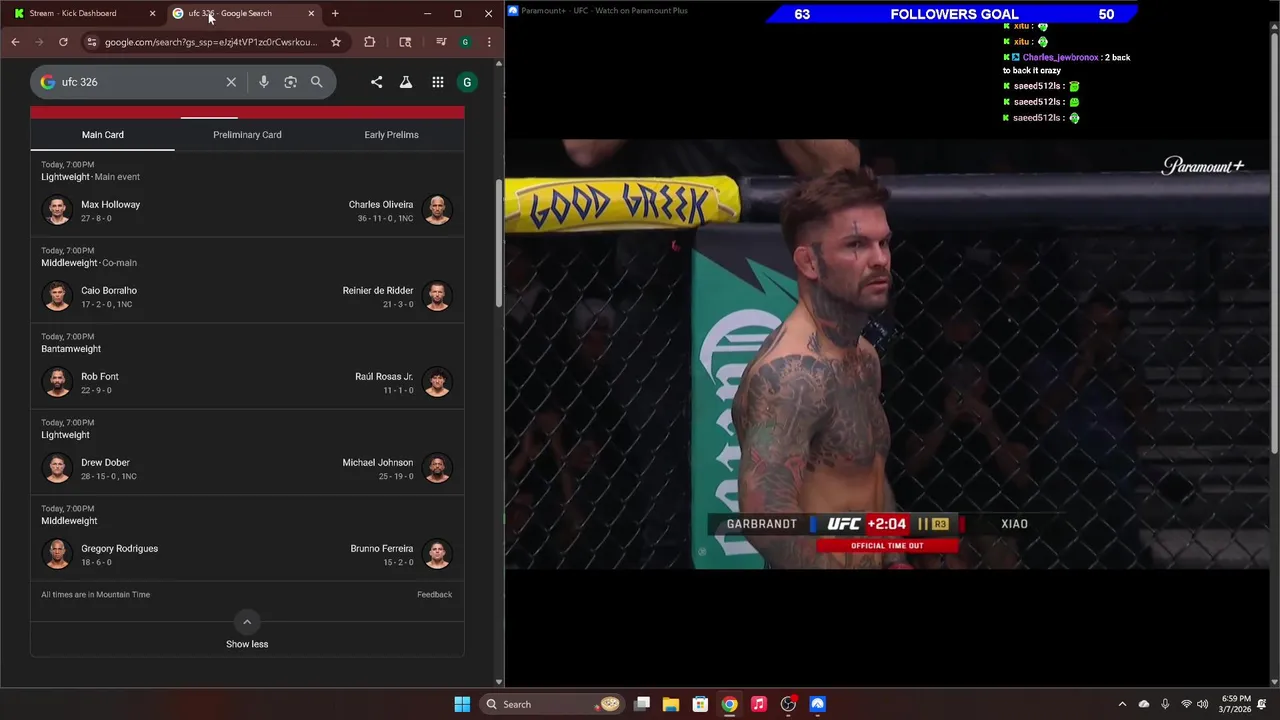Open the Preliminary Card tab
This screenshot has width=1280, height=720.
(x=247, y=135)
